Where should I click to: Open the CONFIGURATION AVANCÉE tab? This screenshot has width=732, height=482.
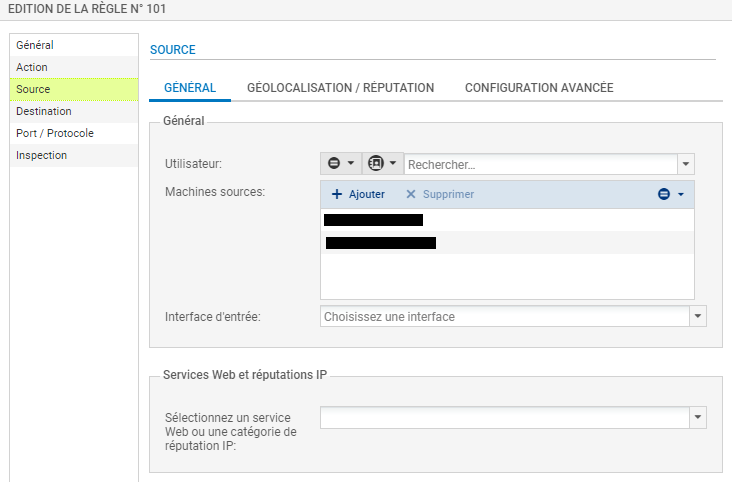tap(539, 88)
